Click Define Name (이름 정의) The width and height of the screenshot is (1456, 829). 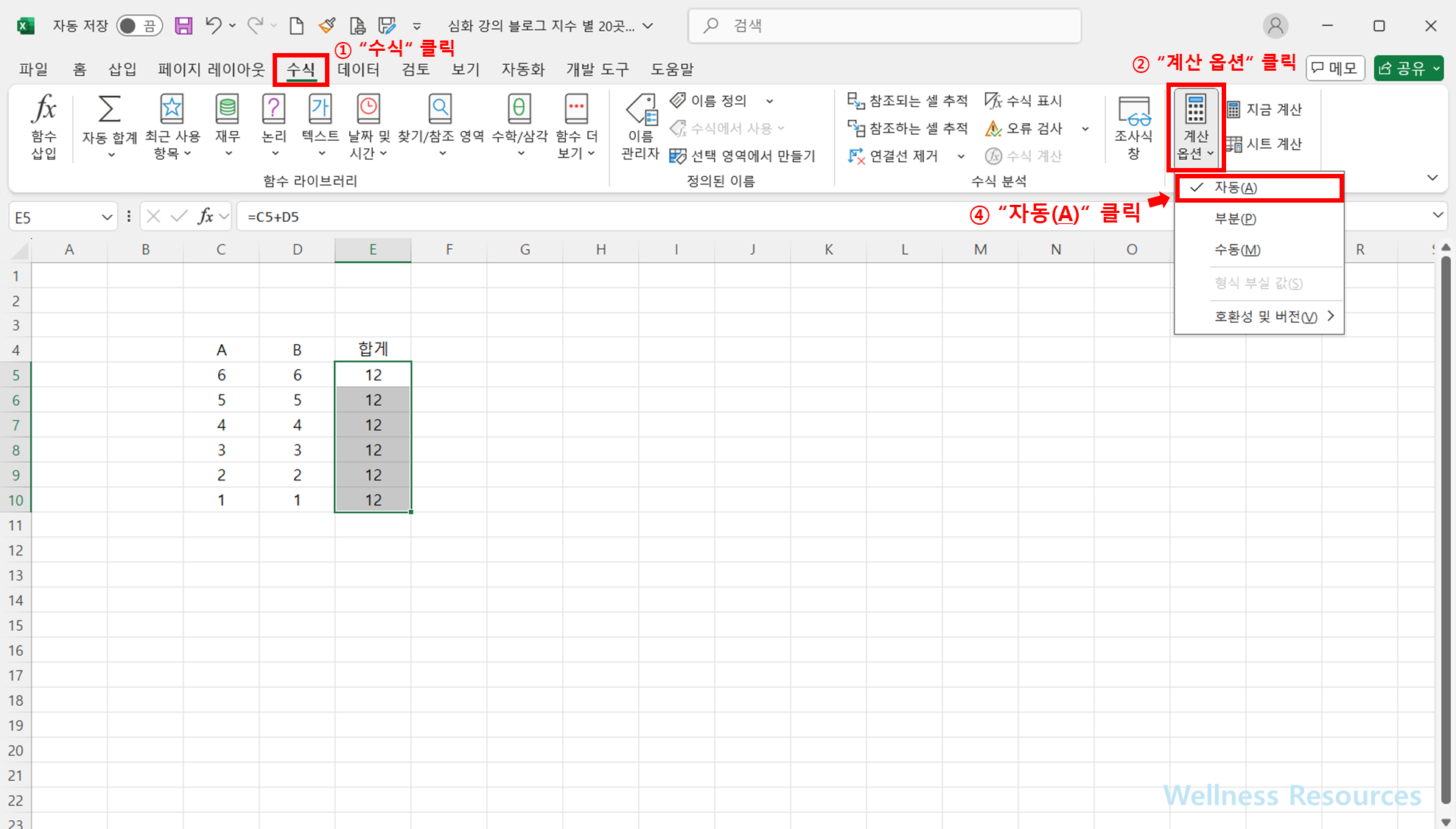709,100
